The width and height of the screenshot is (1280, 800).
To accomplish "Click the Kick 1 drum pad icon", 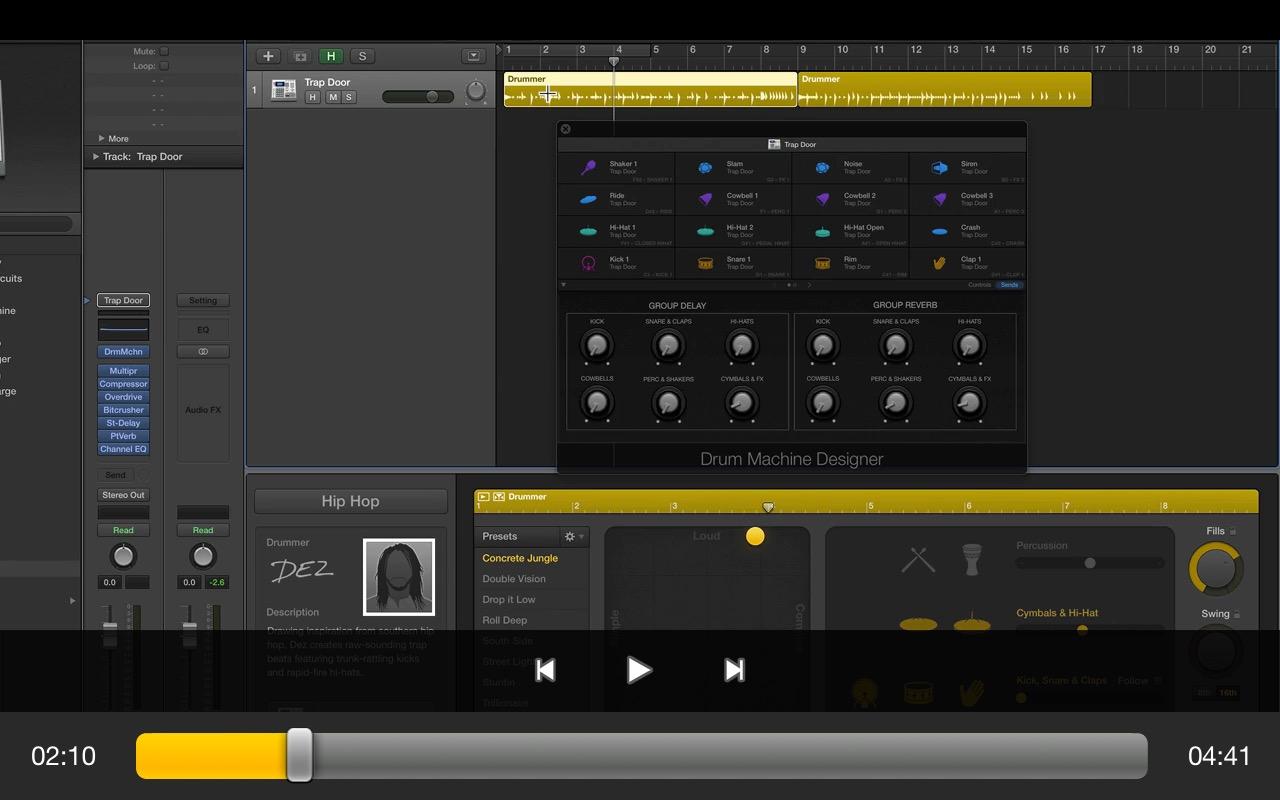I will pyautogui.click(x=589, y=263).
